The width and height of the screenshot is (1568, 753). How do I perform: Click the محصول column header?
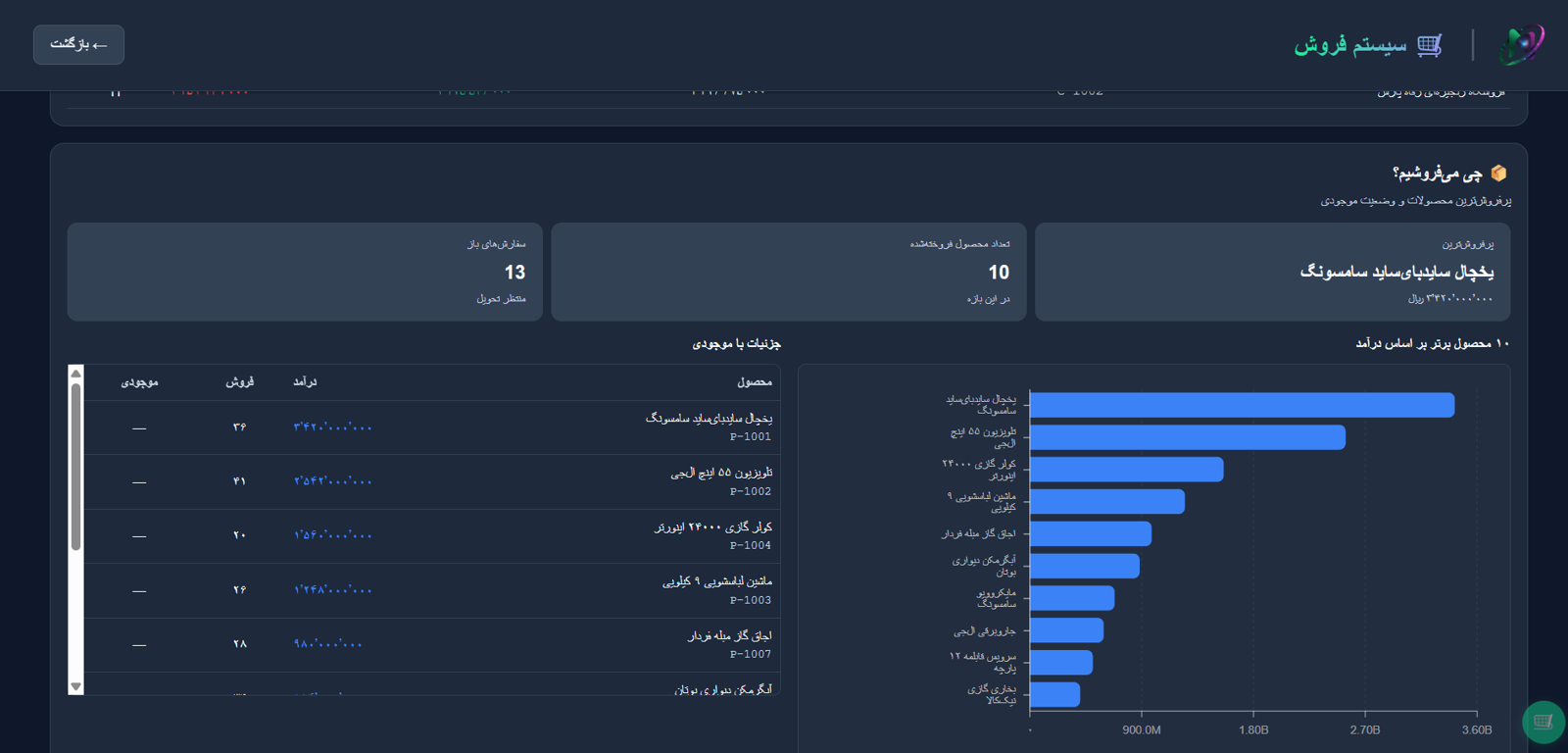coord(755,382)
